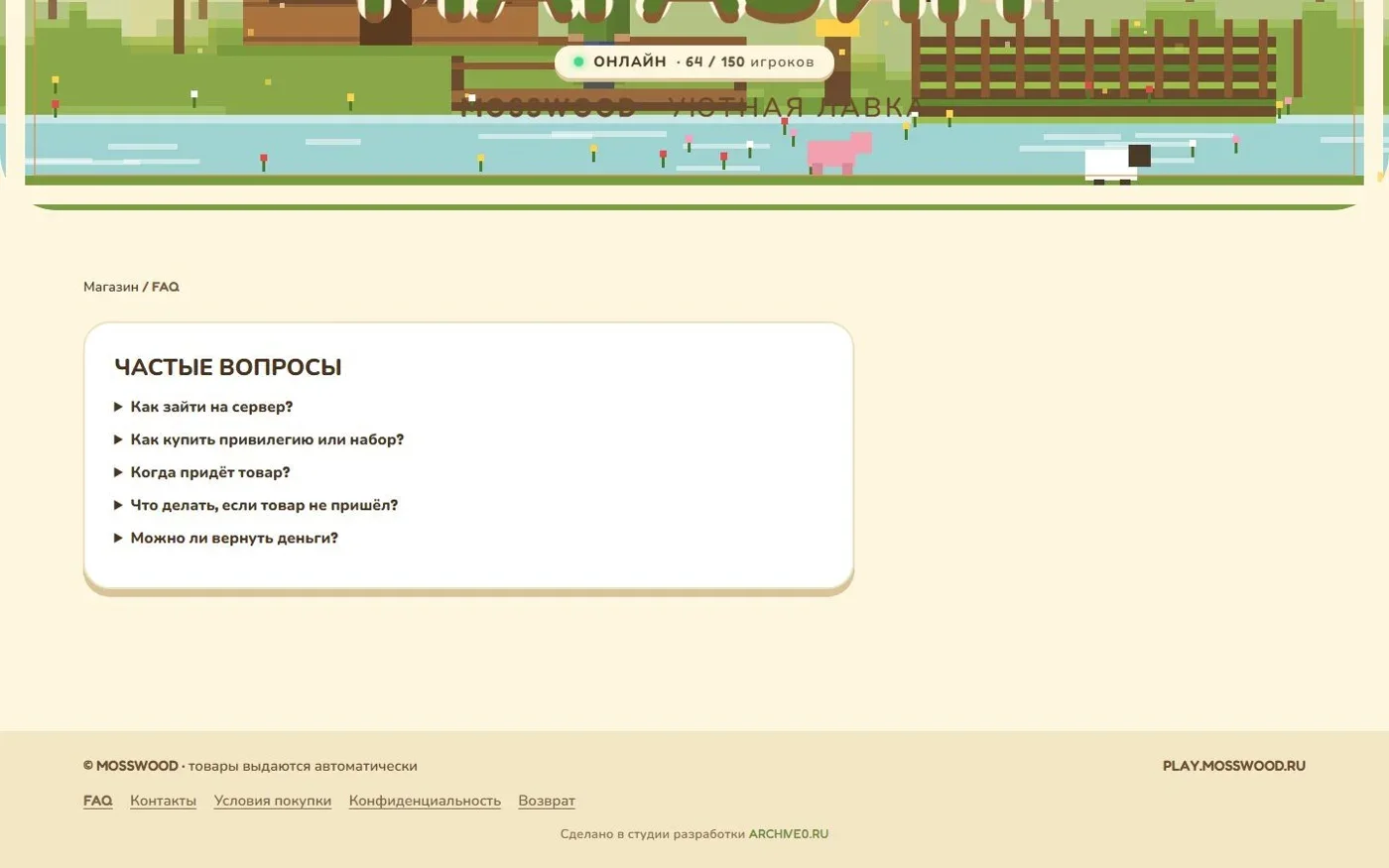The width and height of the screenshot is (1389, 868).
Task: Click the online players status badge
Action: [694, 62]
